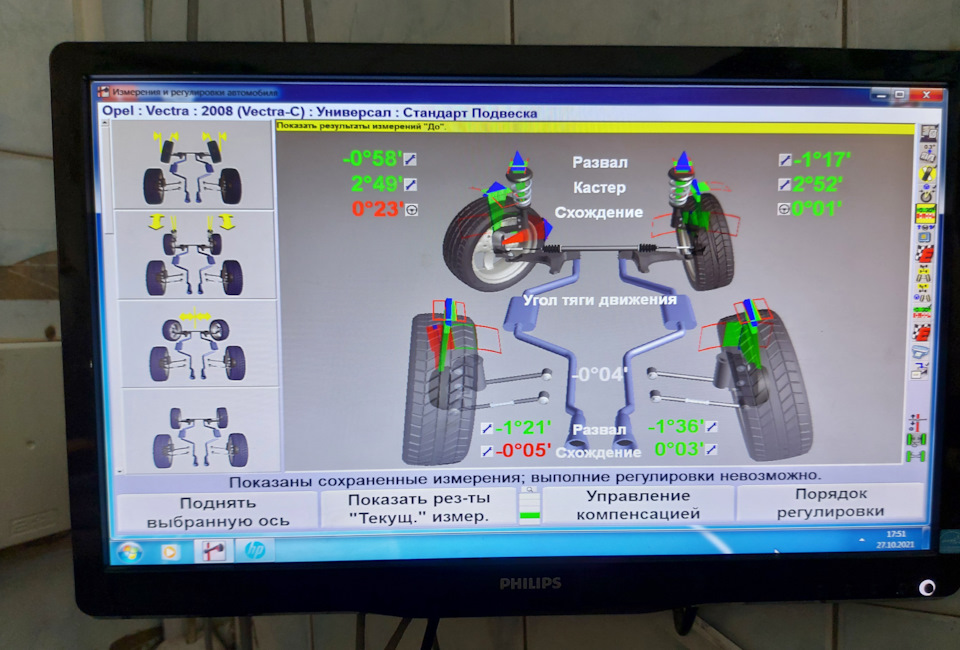The height and width of the screenshot is (650, 960).
Task: Click the 'Угол тяги движения' label
Action: point(599,300)
